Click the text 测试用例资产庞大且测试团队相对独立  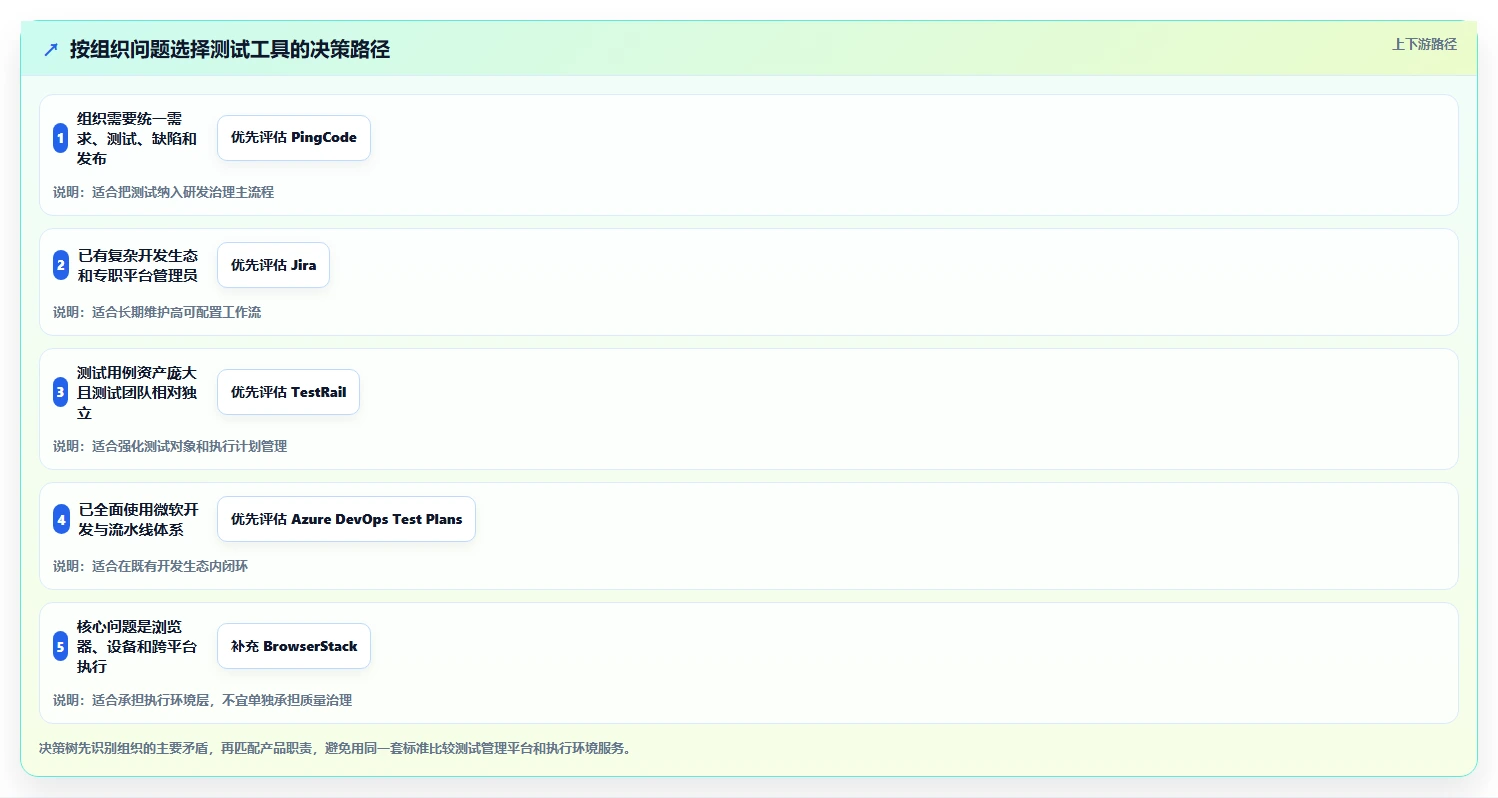[x=138, y=392]
